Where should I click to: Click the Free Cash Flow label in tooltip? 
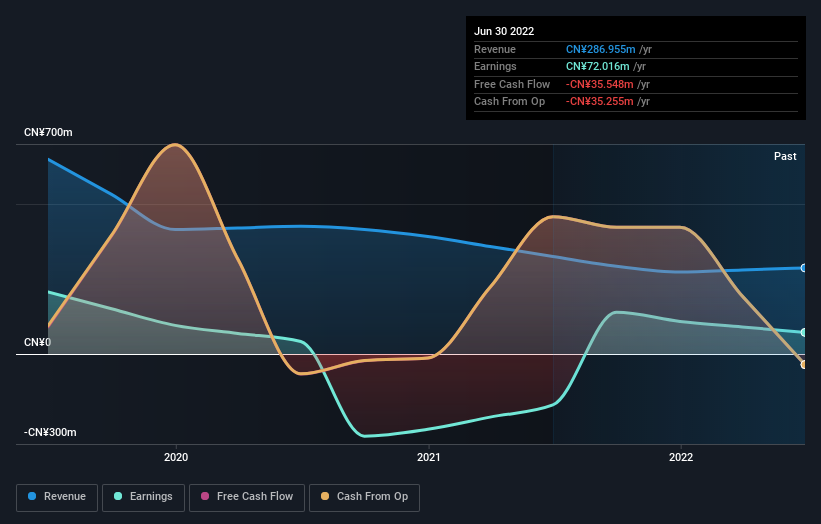(512, 84)
